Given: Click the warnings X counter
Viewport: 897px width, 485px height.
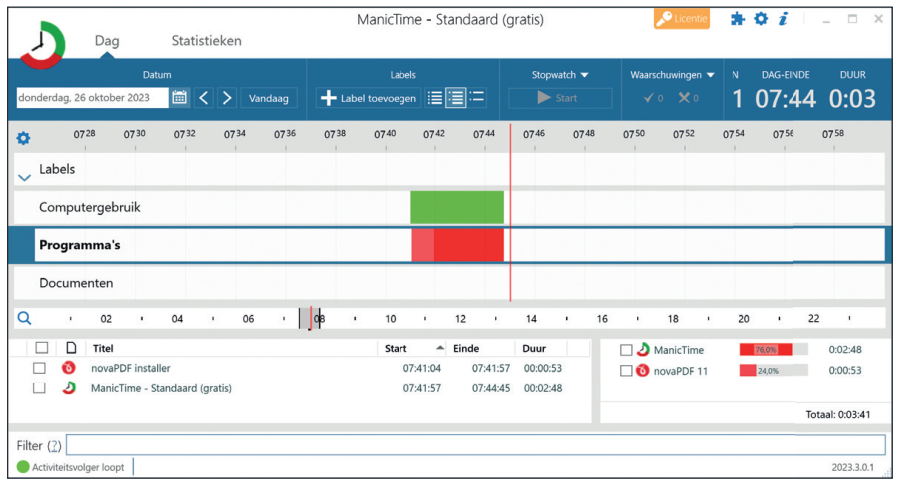Looking at the screenshot, I should point(688,98).
